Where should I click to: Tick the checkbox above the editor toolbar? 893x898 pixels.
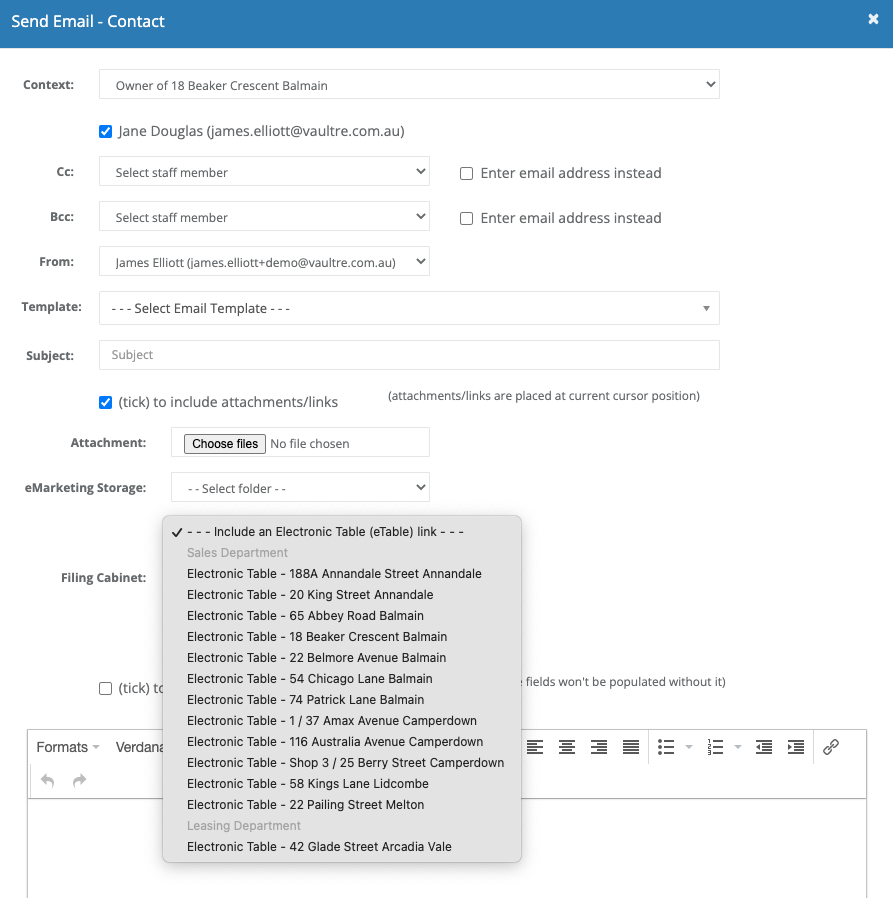(x=105, y=688)
